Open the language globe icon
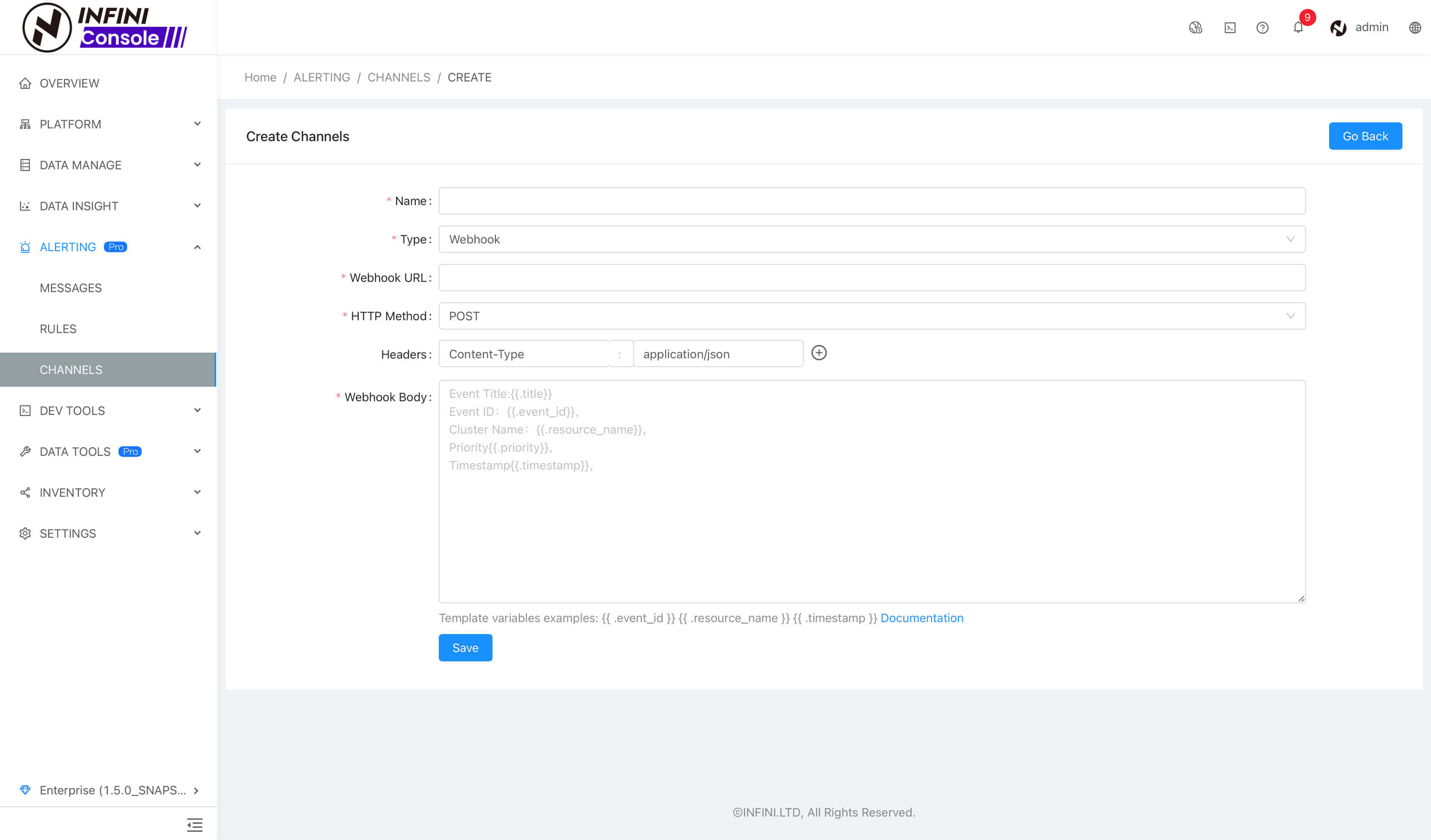Screen dimensions: 1431x840 click(x=1415, y=27)
